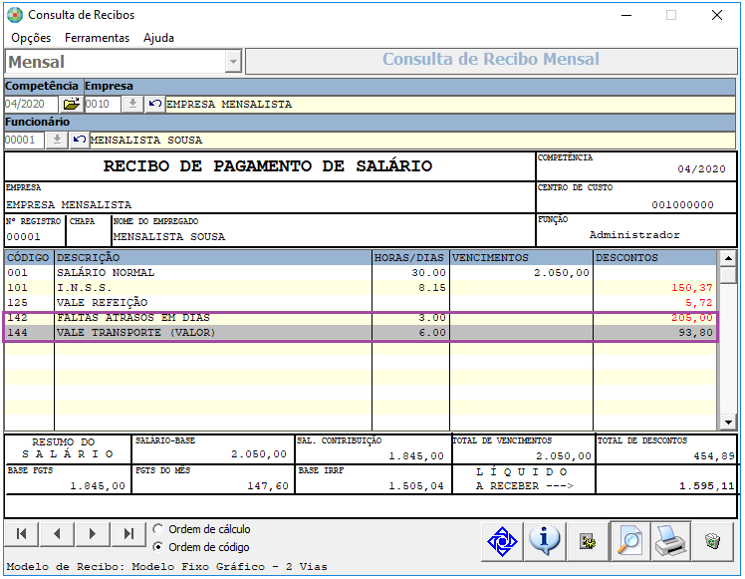Image resolution: width=745 pixels, height=579 pixels.
Task: Click the Competência field 04/2020
Action: [x=31, y=104]
